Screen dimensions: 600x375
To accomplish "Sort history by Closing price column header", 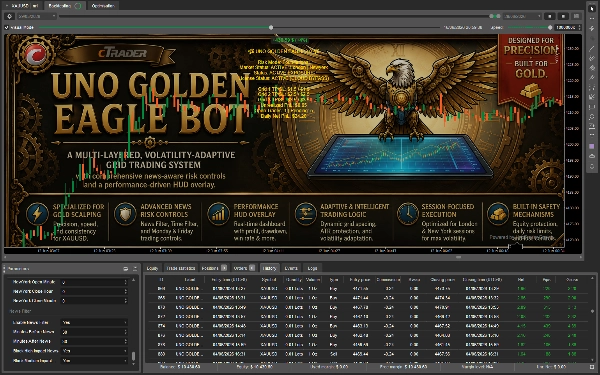I will click(x=442, y=279).
